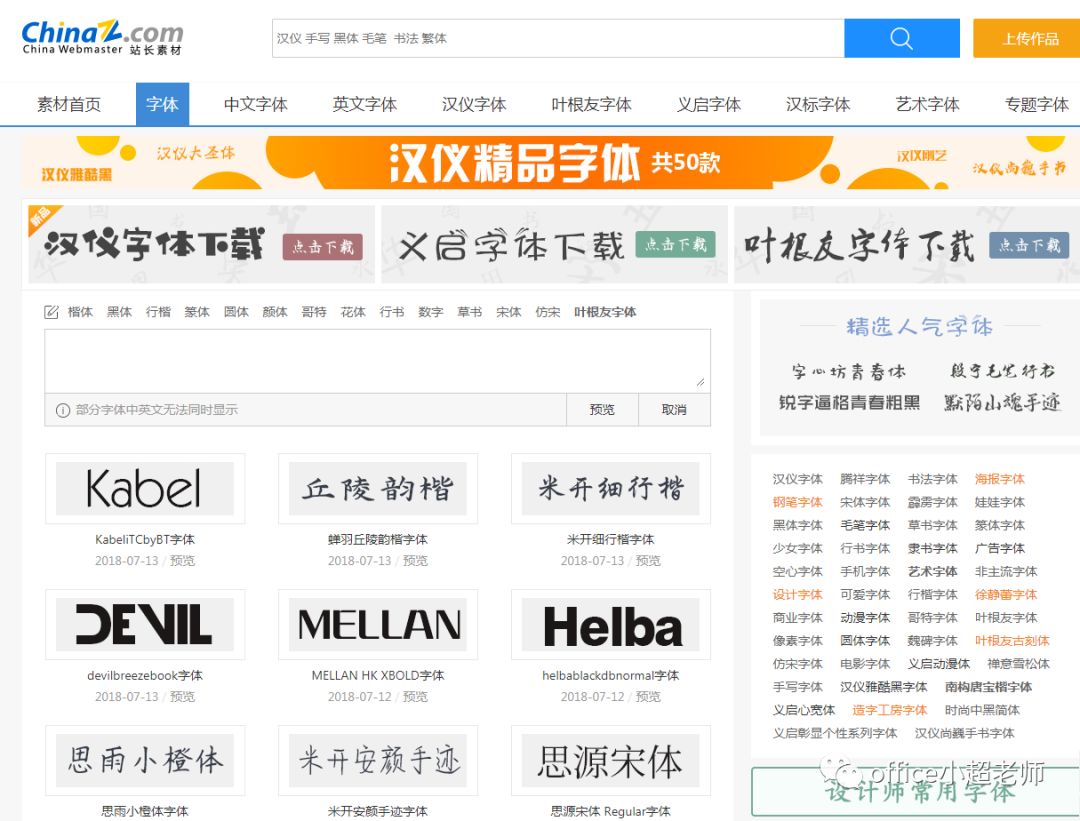This screenshot has width=1080, height=821.
Task: Click the devilbreezebook字体 title link
Action: coord(145,676)
